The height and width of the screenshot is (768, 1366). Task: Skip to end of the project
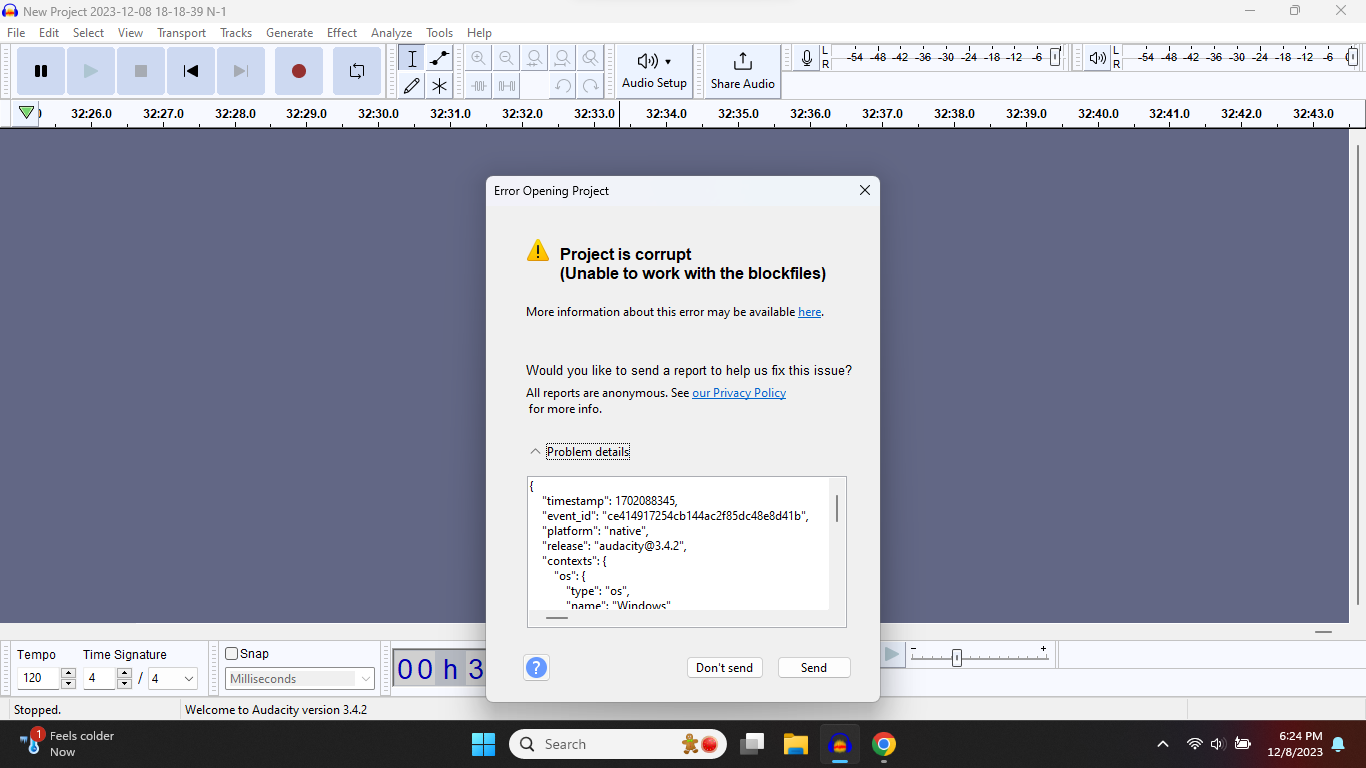click(241, 71)
